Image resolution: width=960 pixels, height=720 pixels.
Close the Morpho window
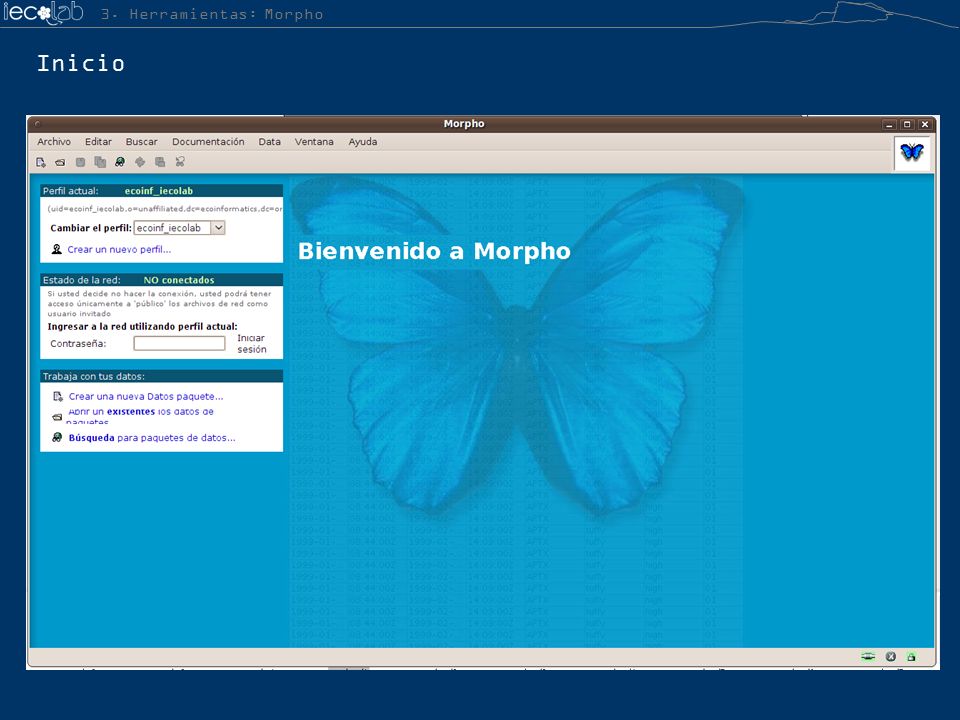[925, 124]
